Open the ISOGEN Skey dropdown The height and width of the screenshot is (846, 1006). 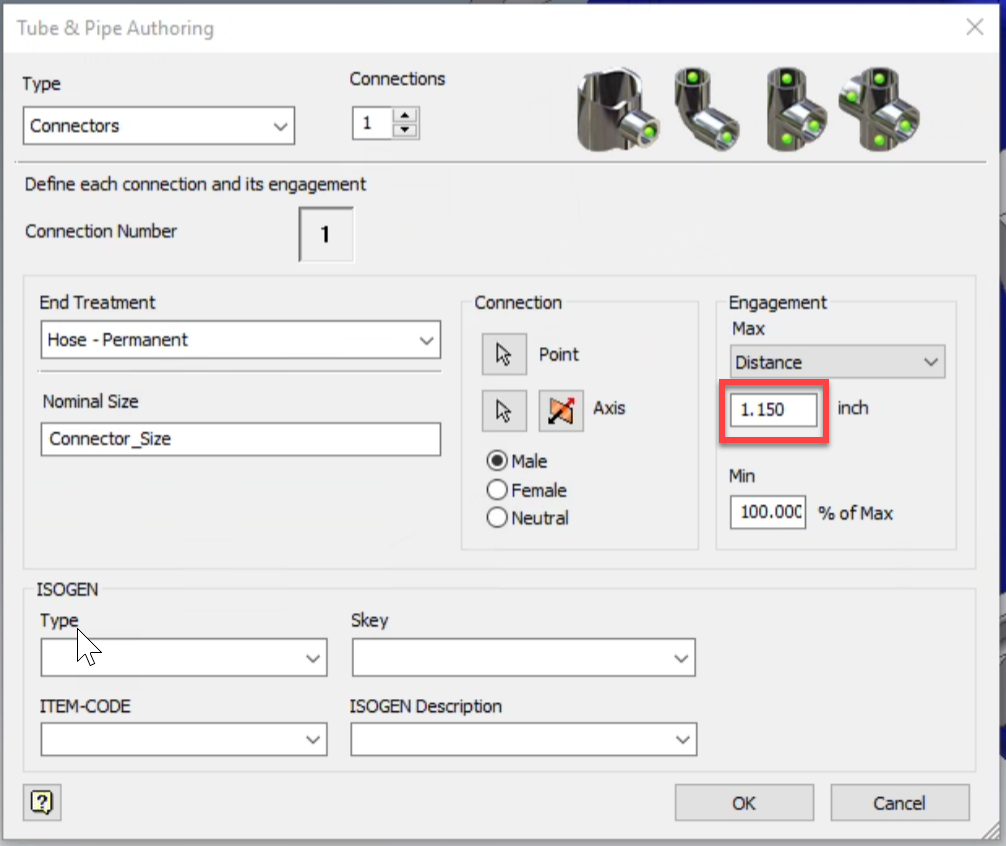683,658
